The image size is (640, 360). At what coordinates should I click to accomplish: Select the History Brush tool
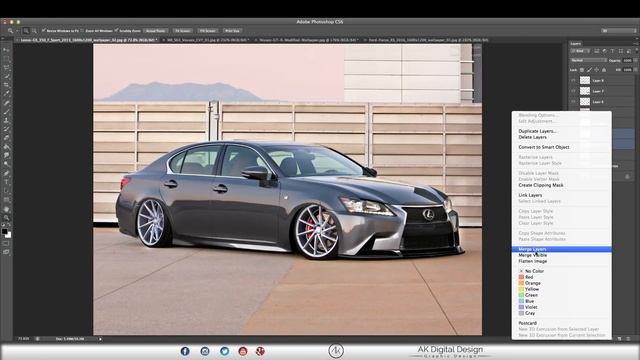coord(7,129)
